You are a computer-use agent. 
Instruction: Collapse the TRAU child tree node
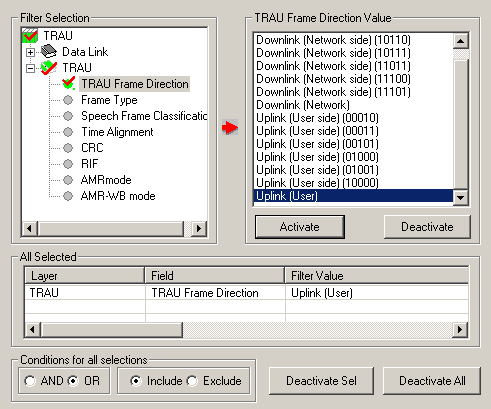[30, 68]
